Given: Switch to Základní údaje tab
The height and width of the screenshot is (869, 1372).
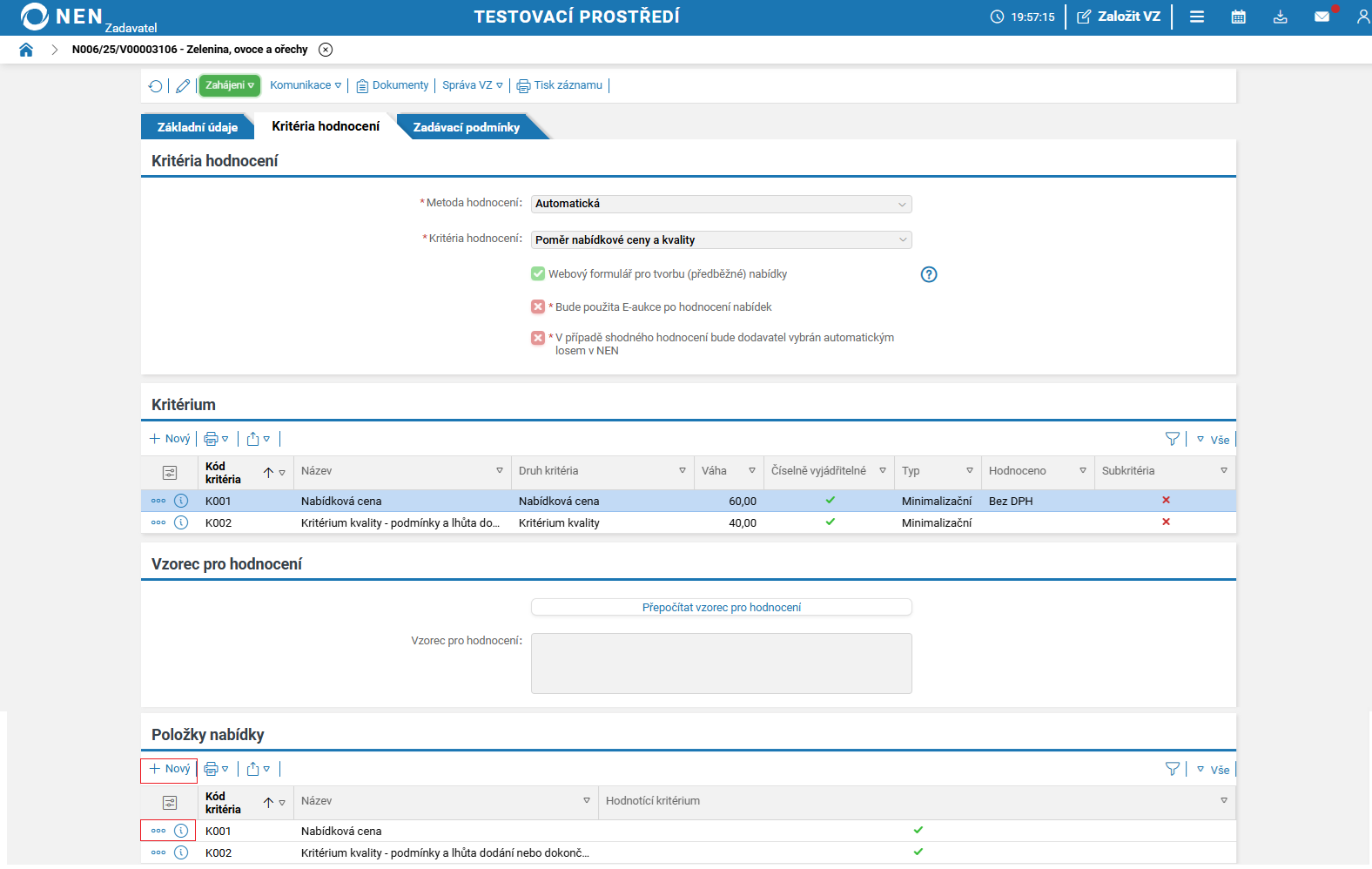Looking at the screenshot, I should tap(198, 127).
